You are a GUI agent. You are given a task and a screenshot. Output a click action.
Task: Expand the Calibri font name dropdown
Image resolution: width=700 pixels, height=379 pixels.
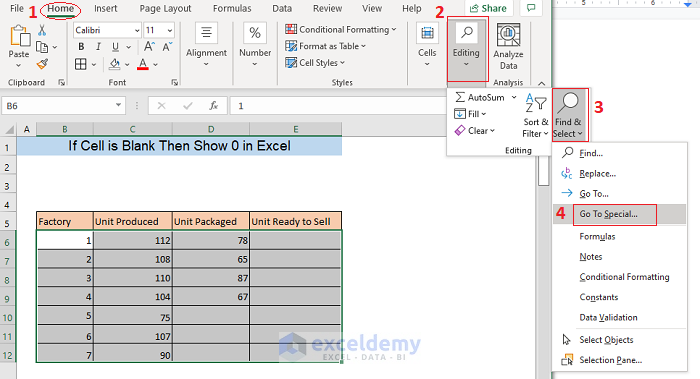point(137,30)
